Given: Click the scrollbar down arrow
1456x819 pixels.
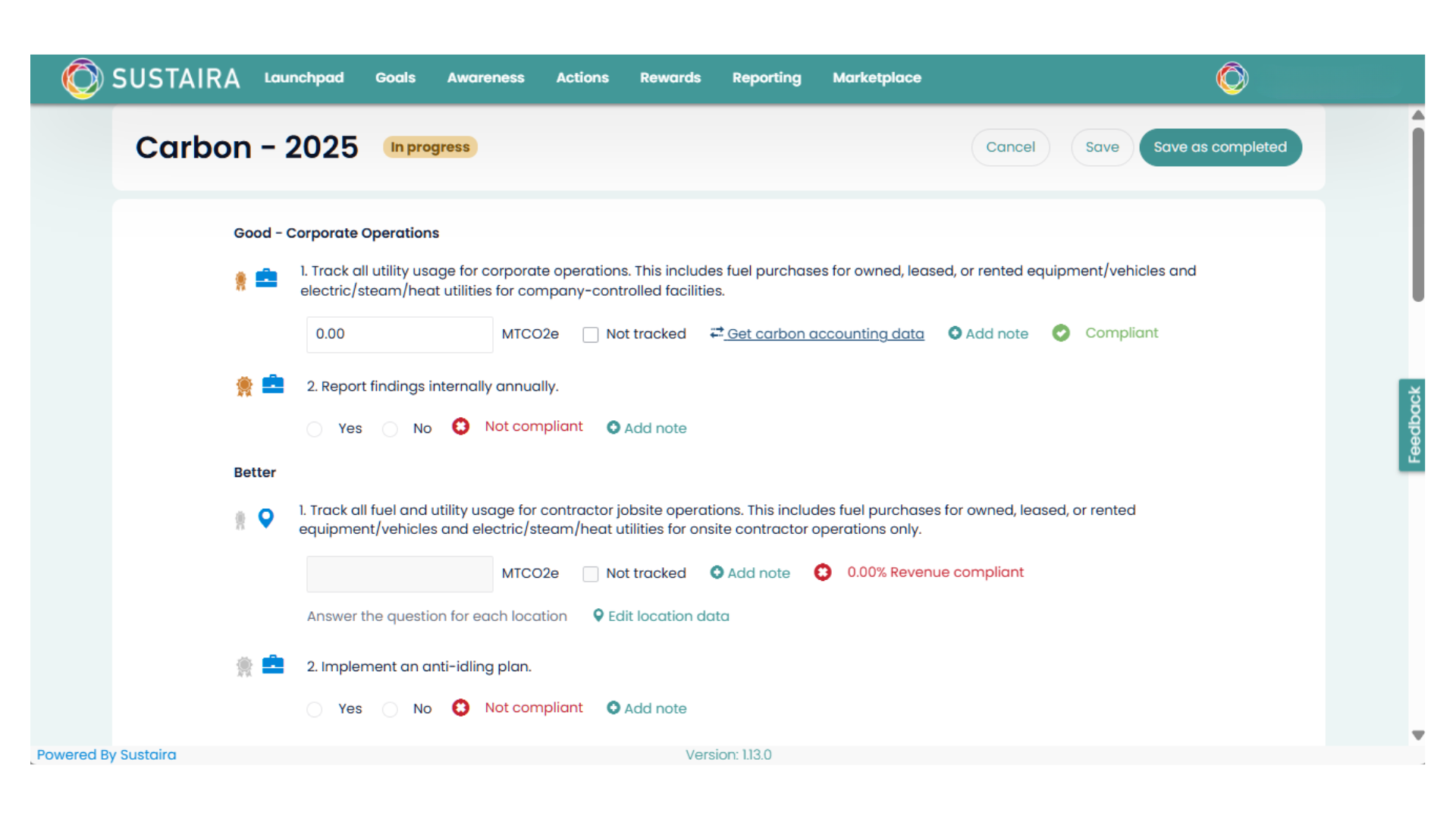Looking at the screenshot, I should pos(1418,735).
